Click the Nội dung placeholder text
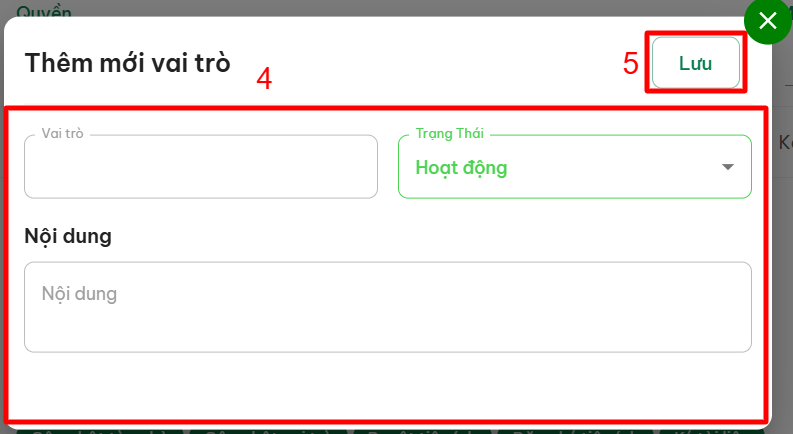The image size is (793, 434). click(x=79, y=294)
